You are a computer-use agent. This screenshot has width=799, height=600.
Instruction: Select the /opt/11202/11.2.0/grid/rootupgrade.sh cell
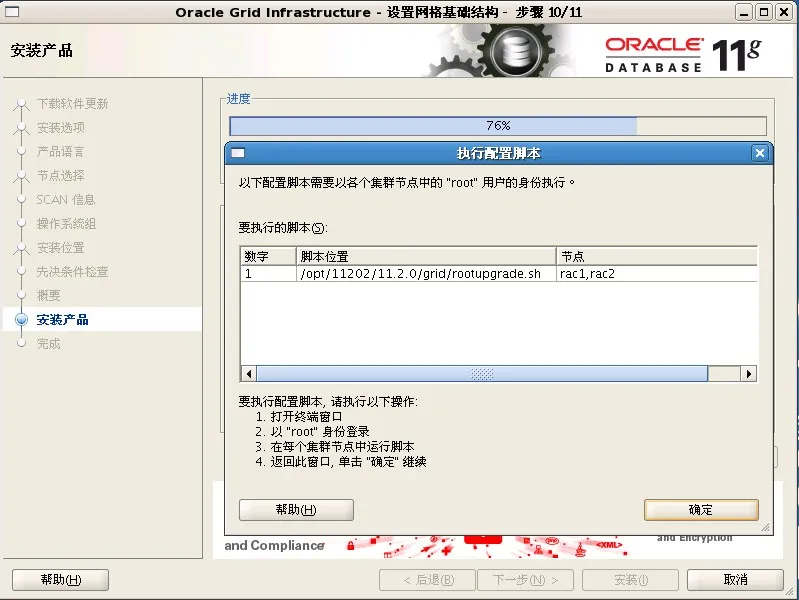[x=426, y=274]
